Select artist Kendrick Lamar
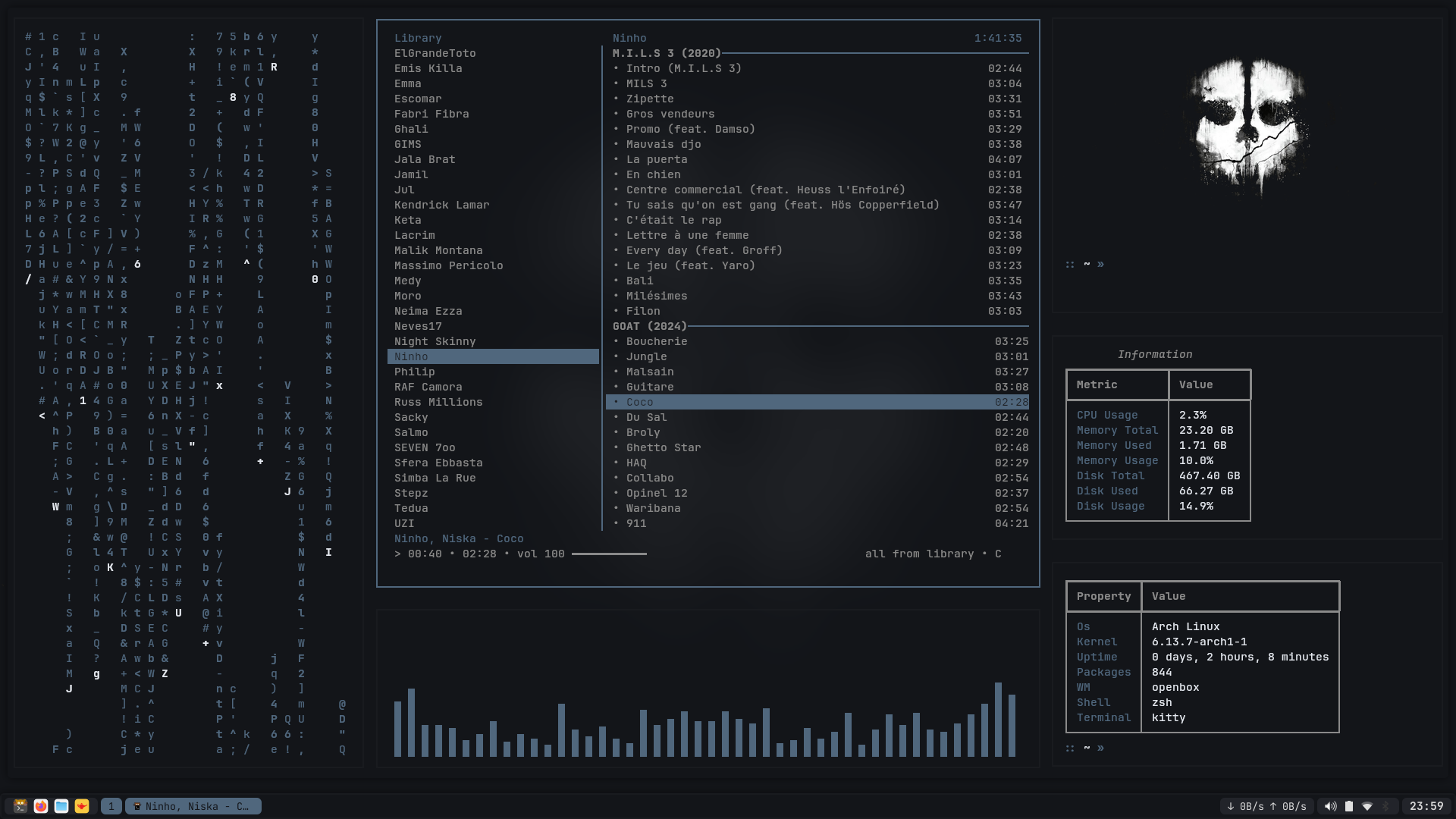 pos(442,205)
